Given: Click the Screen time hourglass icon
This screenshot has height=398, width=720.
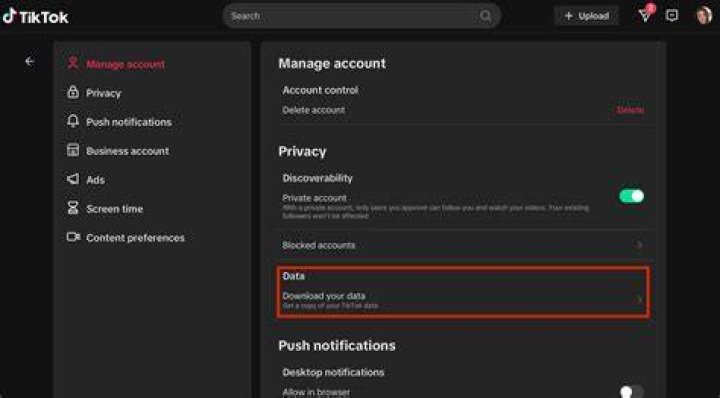Looking at the screenshot, I should (x=73, y=208).
